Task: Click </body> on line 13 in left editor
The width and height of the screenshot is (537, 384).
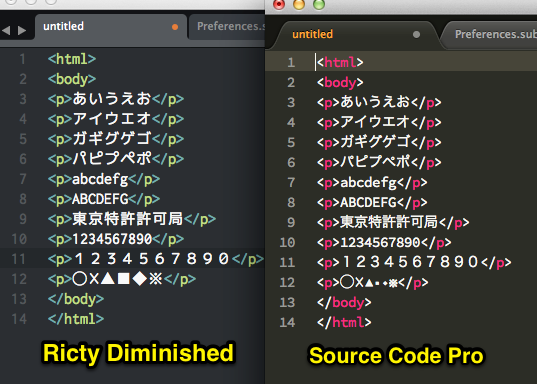Action: (76, 299)
